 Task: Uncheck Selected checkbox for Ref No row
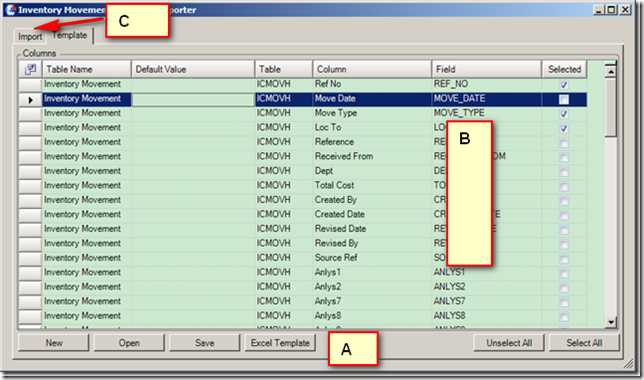[x=564, y=85]
